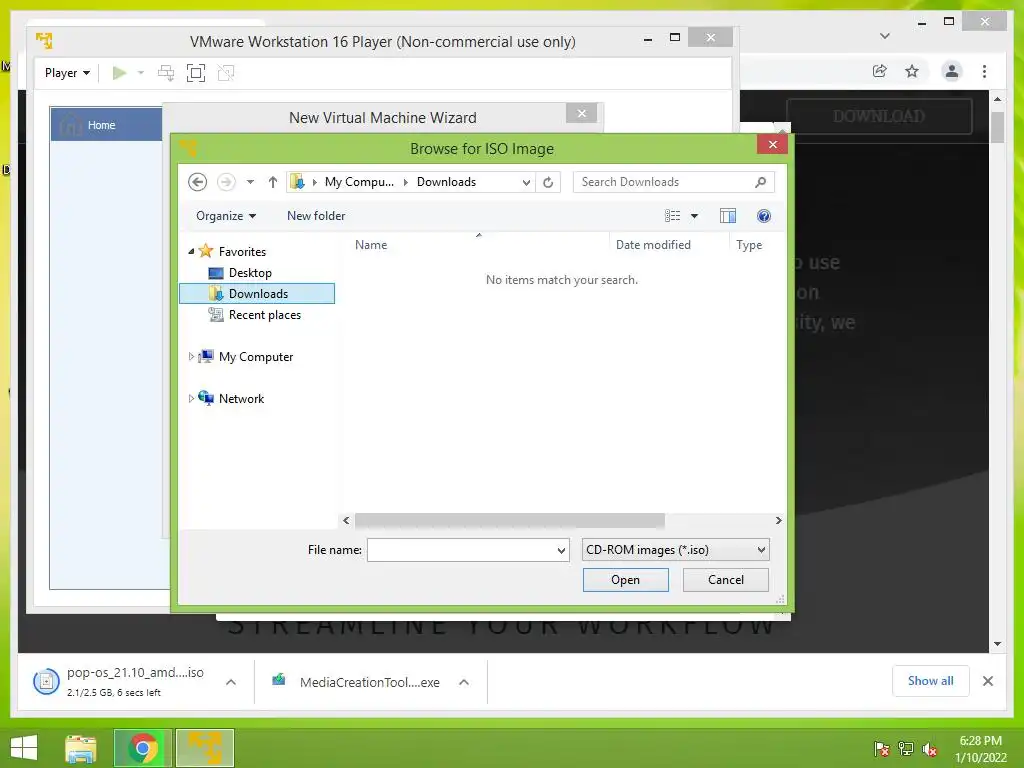Open the CD-ROM images file type dropdown
This screenshot has height=768, width=1024.
coord(676,550)
